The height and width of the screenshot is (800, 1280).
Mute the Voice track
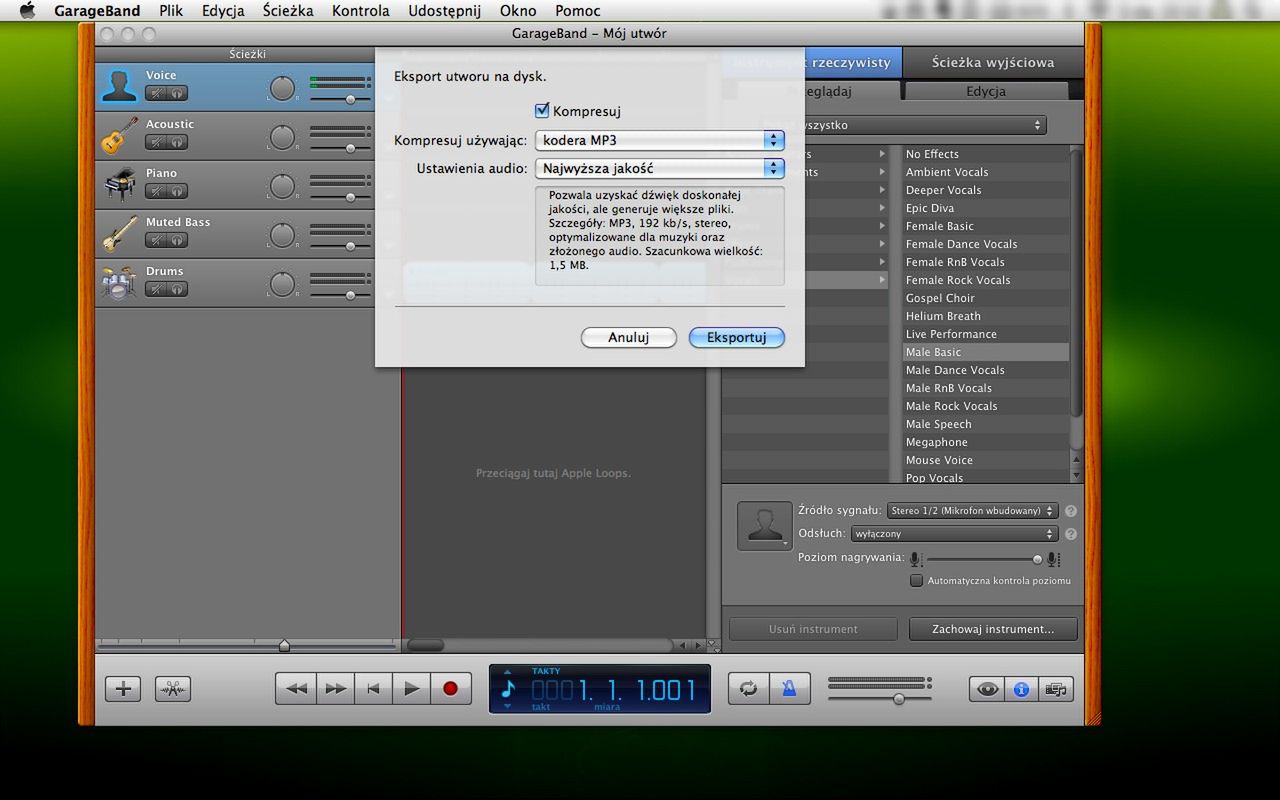[x=156, y=93]
